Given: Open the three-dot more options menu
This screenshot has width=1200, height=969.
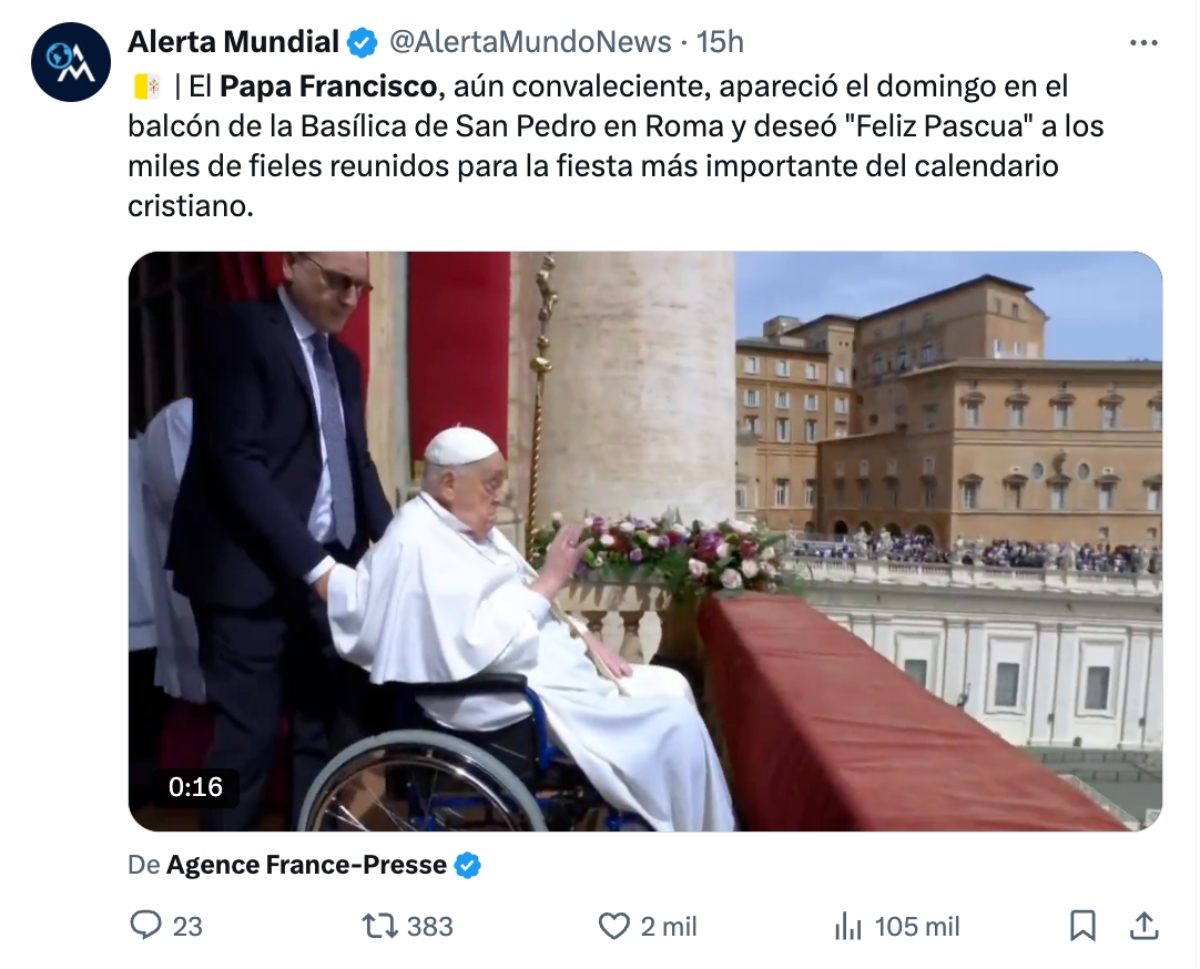Looking at the screenshot, I should (x=1143, y=43).
